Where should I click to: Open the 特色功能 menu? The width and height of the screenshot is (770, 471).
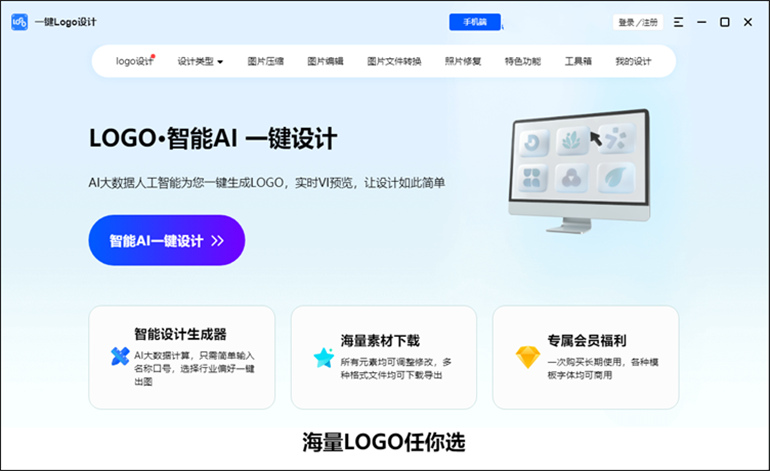click(522, 61)
